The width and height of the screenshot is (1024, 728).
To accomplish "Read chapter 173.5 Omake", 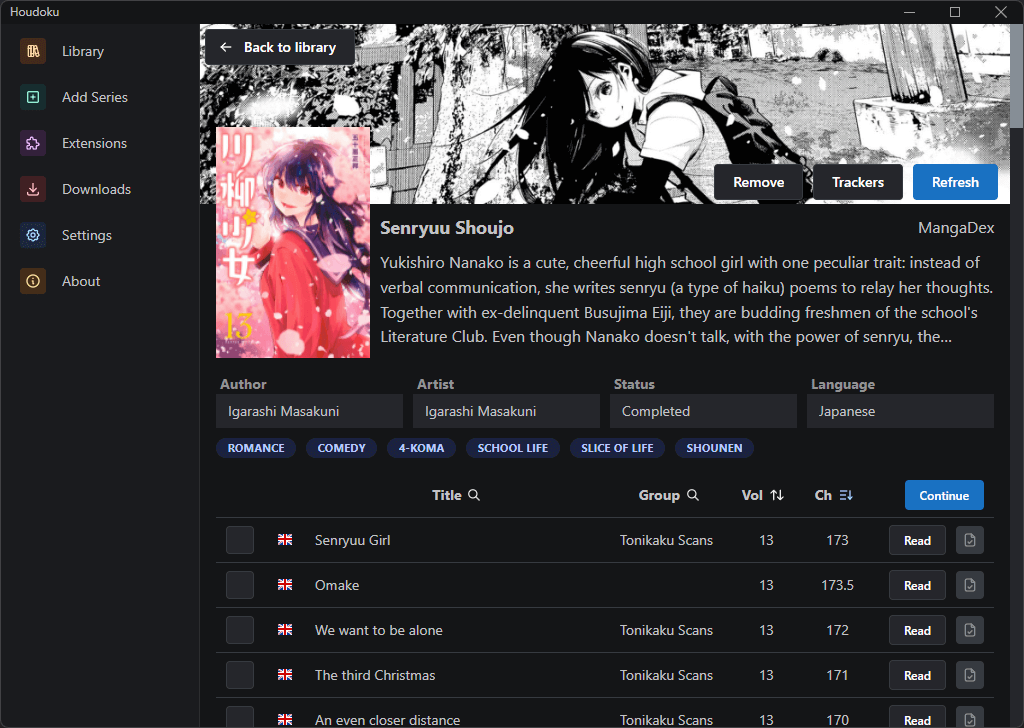I will point(917,585).
